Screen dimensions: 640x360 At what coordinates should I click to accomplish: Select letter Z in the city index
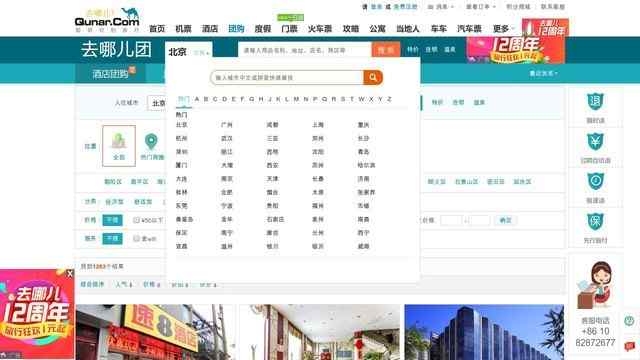pyautogui.click(x=389, y=99)
